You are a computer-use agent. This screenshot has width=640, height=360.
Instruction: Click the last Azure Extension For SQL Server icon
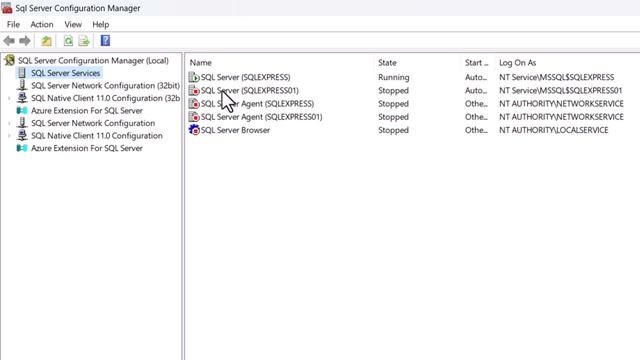click(22, 148)
